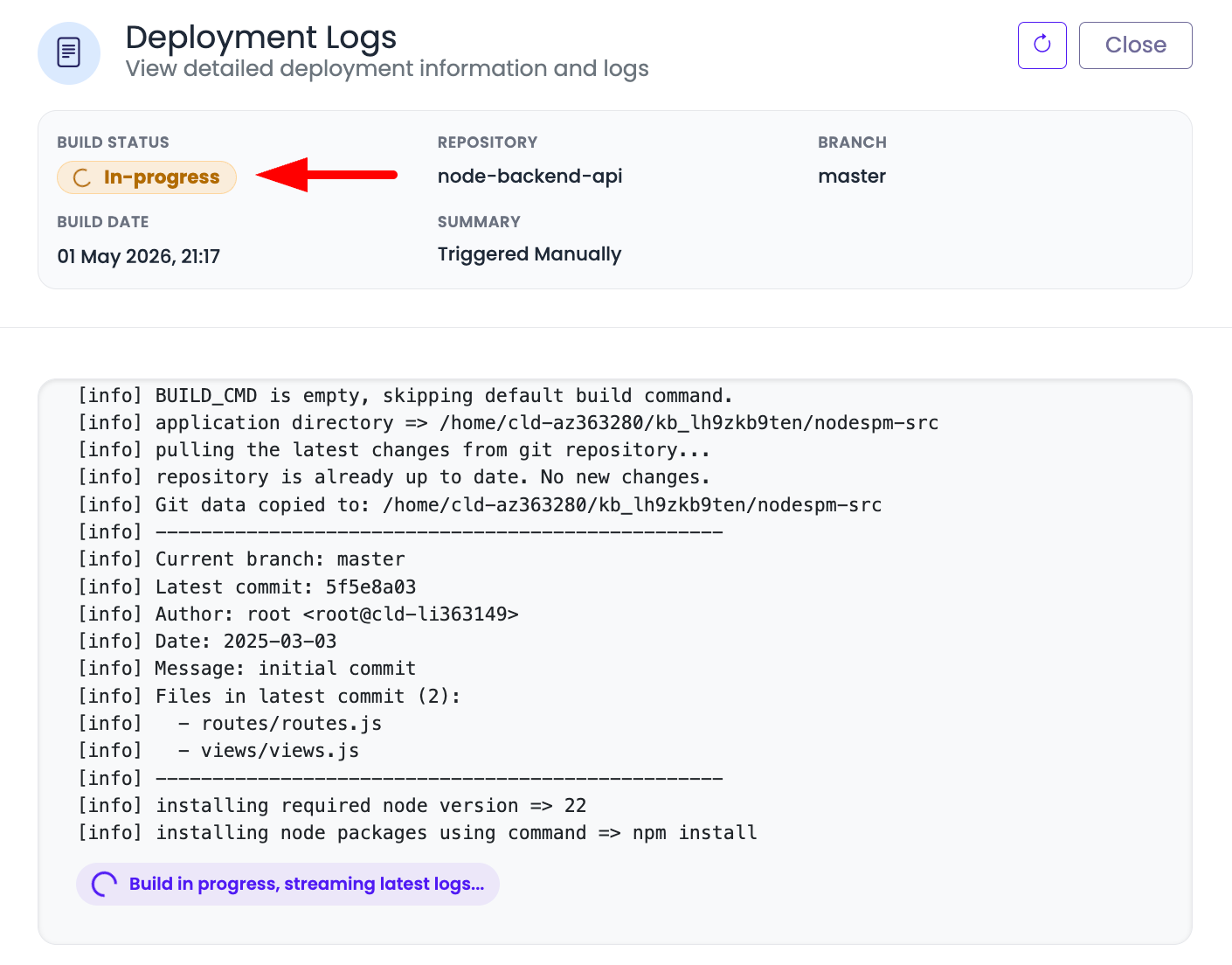The width and height of the screenshot is (1232, 965).
Task: Click the In-progress build status badge
Action: 147,177
